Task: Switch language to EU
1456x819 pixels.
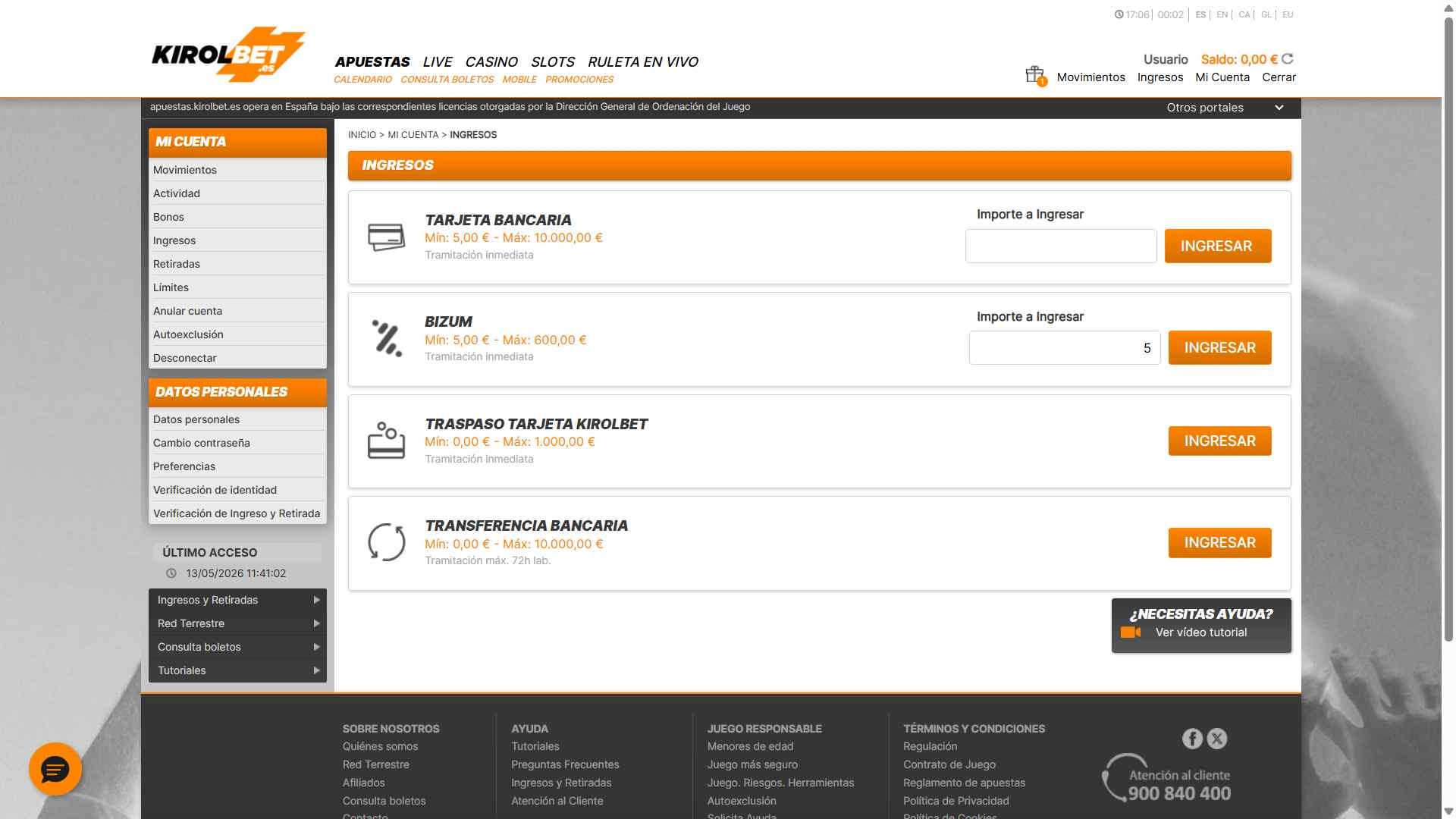Action: click(1288, 14)
